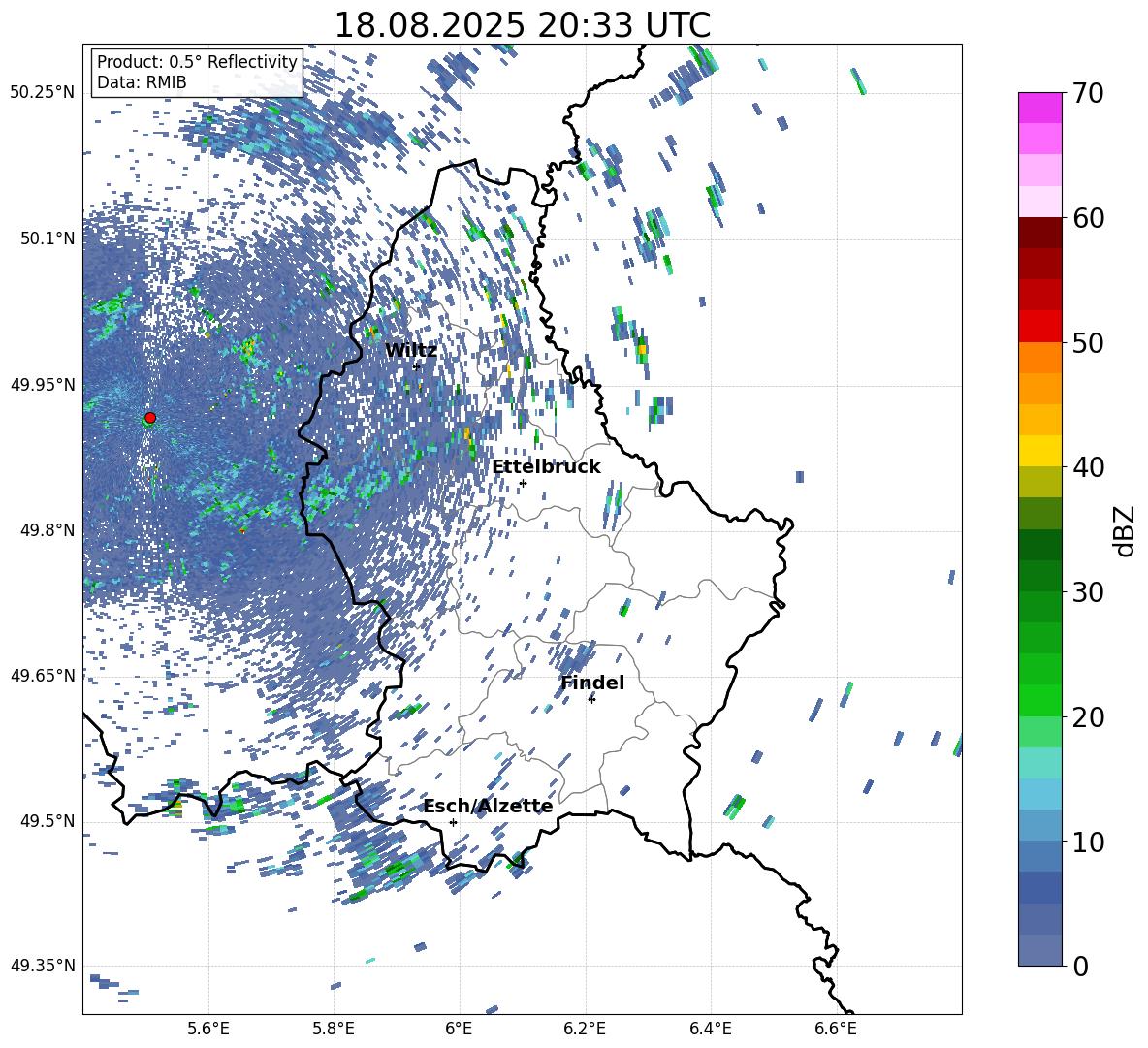Click the 49.35°N latitude label
The image size is (1148, 1048).
(x=43, y=966)
